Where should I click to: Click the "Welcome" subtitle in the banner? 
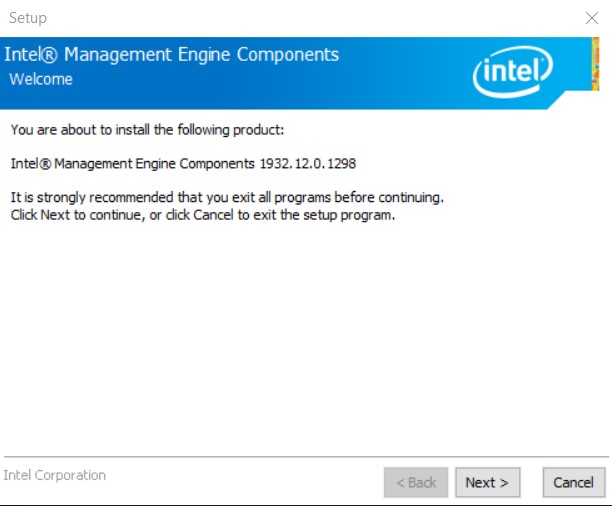[41, 79]
